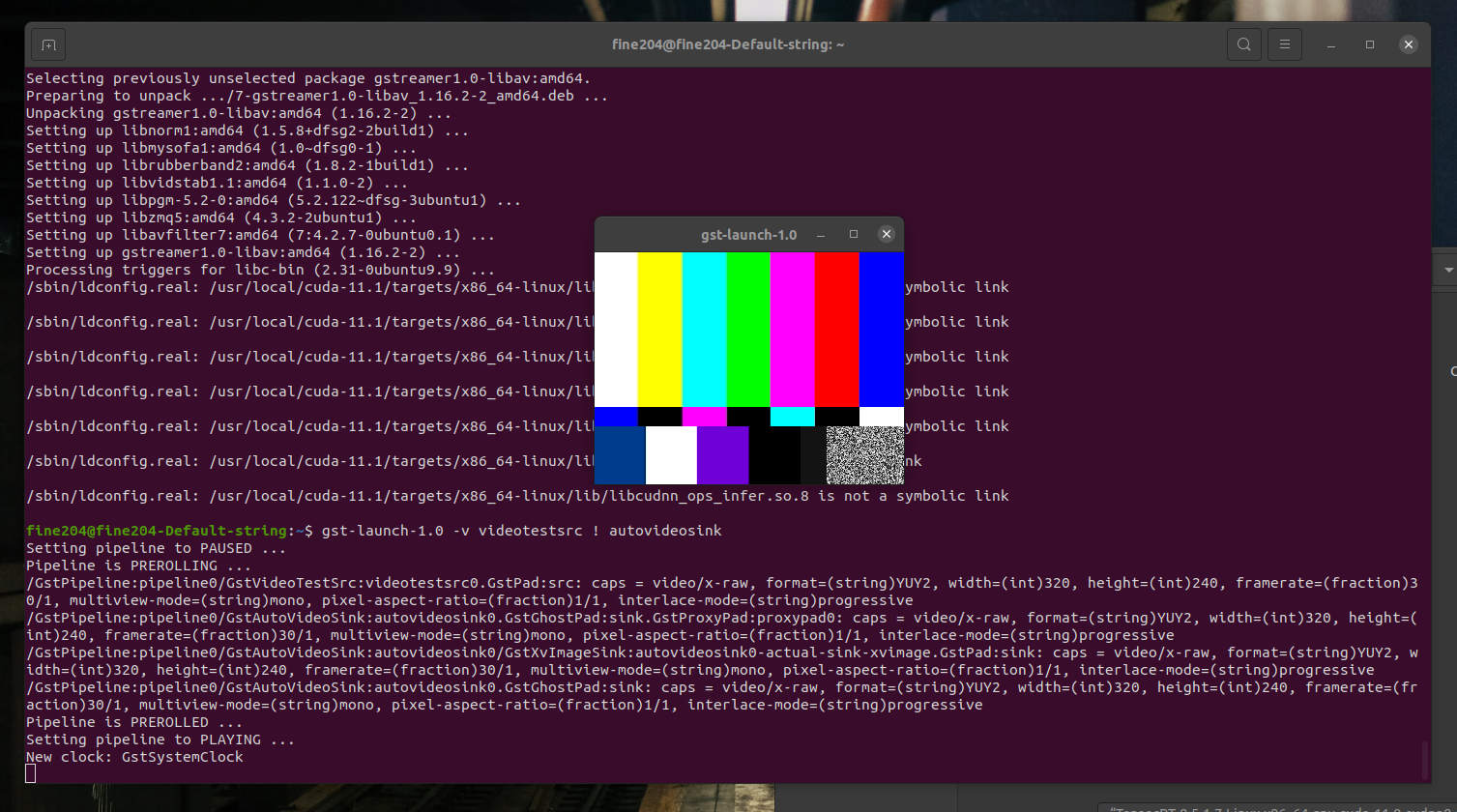Click the 'Setting up libmysofa1:amd64' line
The width and height of the screenshot is (1457, 812).
(x=221, y=148)
